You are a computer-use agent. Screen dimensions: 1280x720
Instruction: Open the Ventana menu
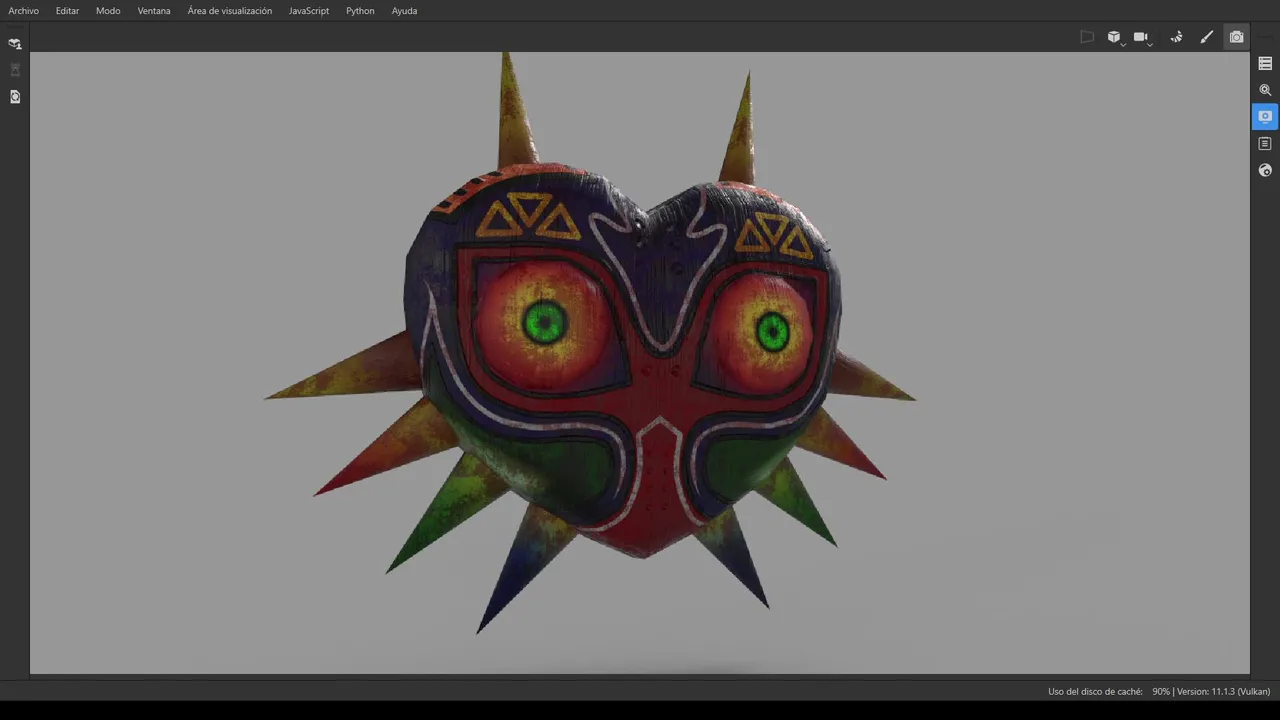154,11
